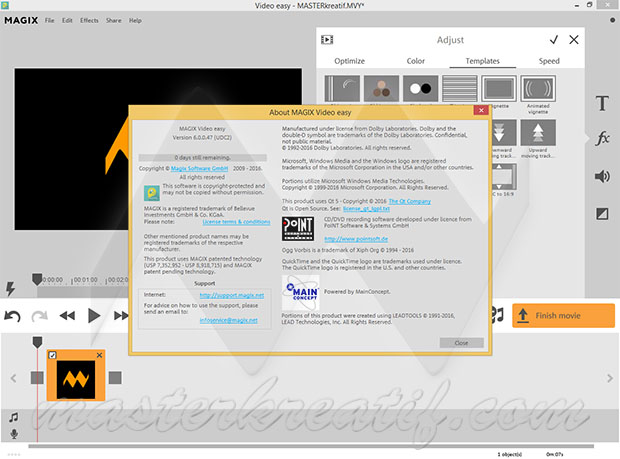
Task: Click the Finish movie button
Action: [563, 315]
